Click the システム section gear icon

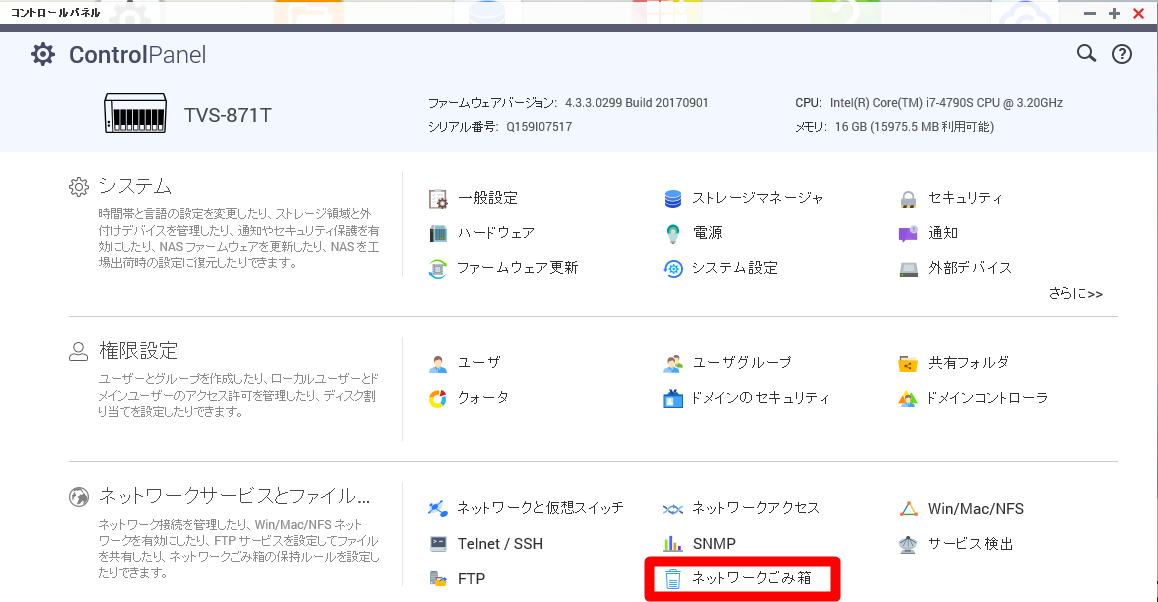79,187
